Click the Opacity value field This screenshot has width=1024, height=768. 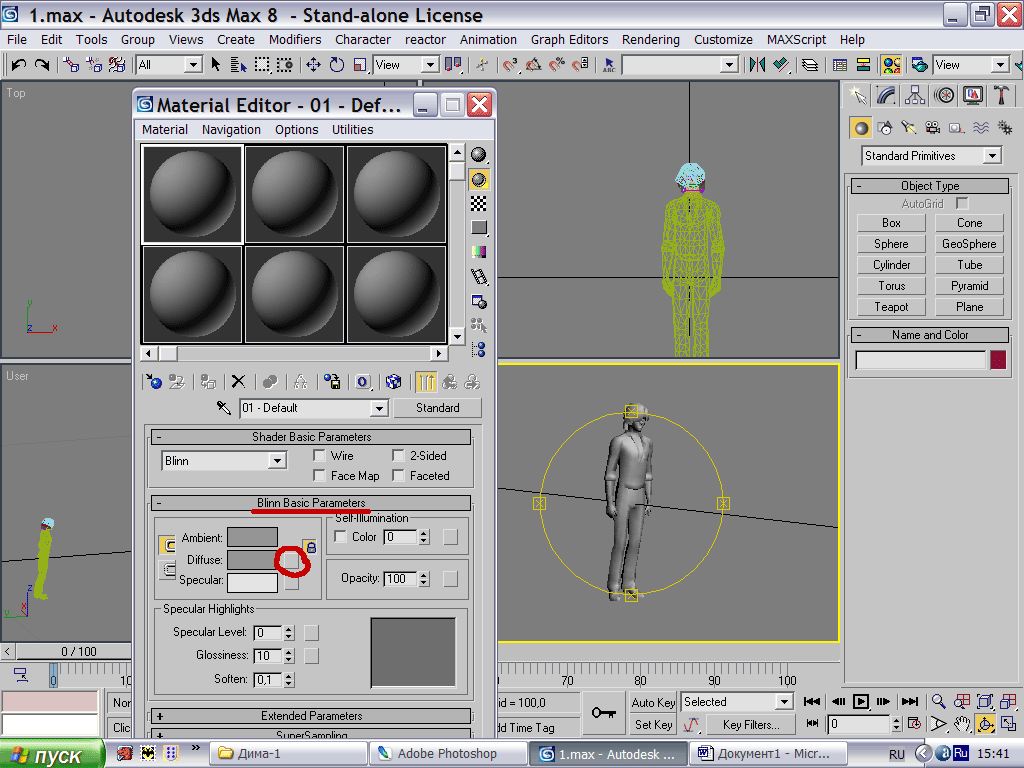click(400, 579)
